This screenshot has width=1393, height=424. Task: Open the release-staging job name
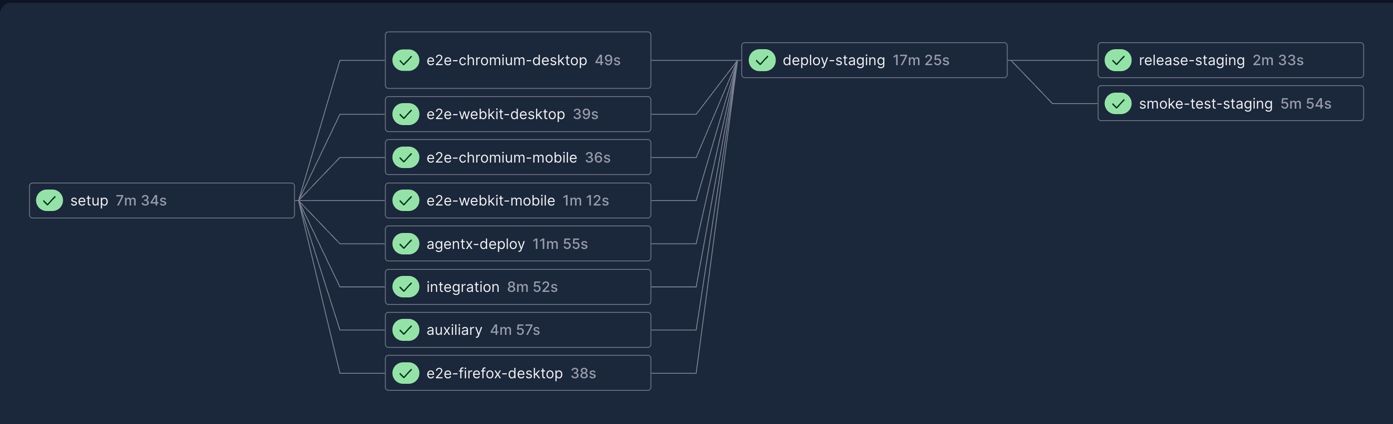tap(1191, 60)
